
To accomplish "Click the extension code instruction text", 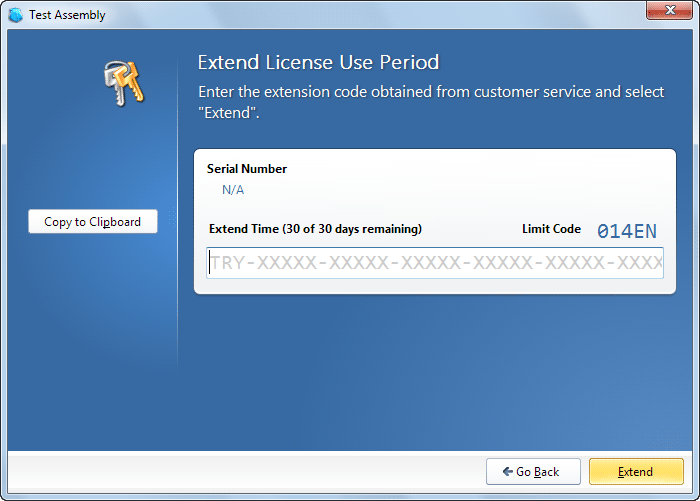I will 431,102.
